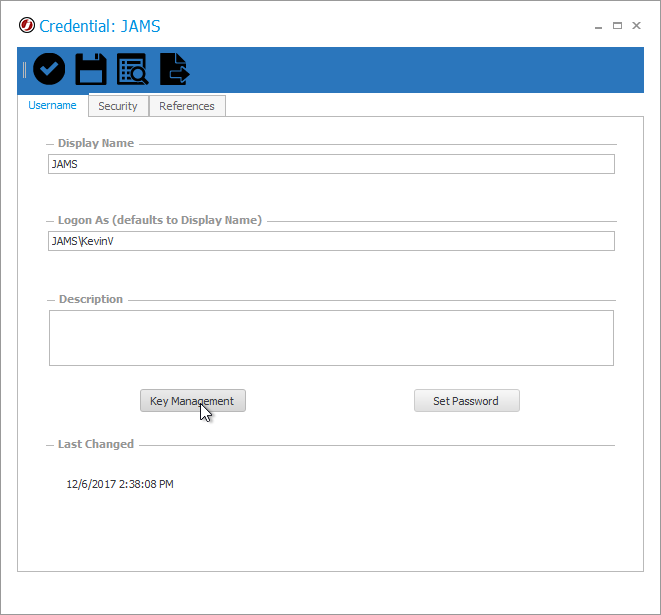Click the Display Name input field
This screenshot has width=661, height=615.
[331, 164]
